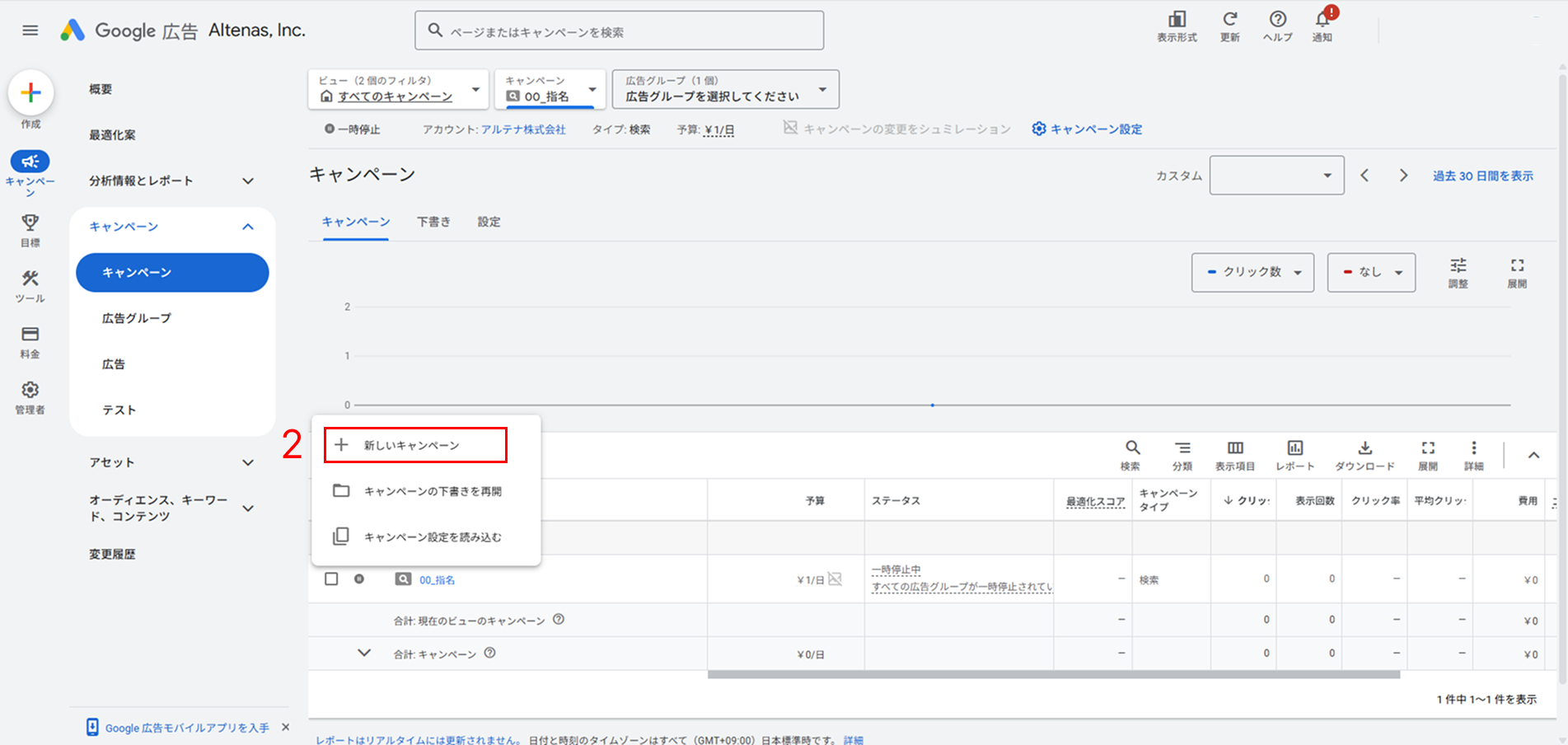Click the 過去 30 日間を表示 link
This screenshot has width=1568, height=745.
coord(1482,176)
